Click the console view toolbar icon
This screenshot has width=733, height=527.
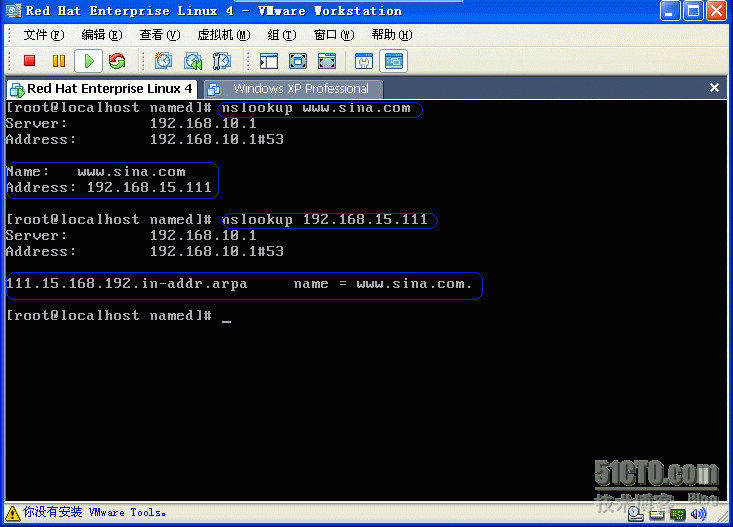coord(394,61)
